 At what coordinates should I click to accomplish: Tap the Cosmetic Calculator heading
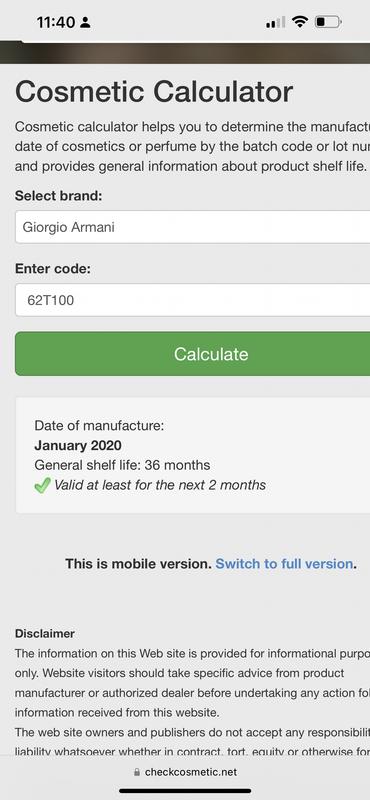point(154,92)
